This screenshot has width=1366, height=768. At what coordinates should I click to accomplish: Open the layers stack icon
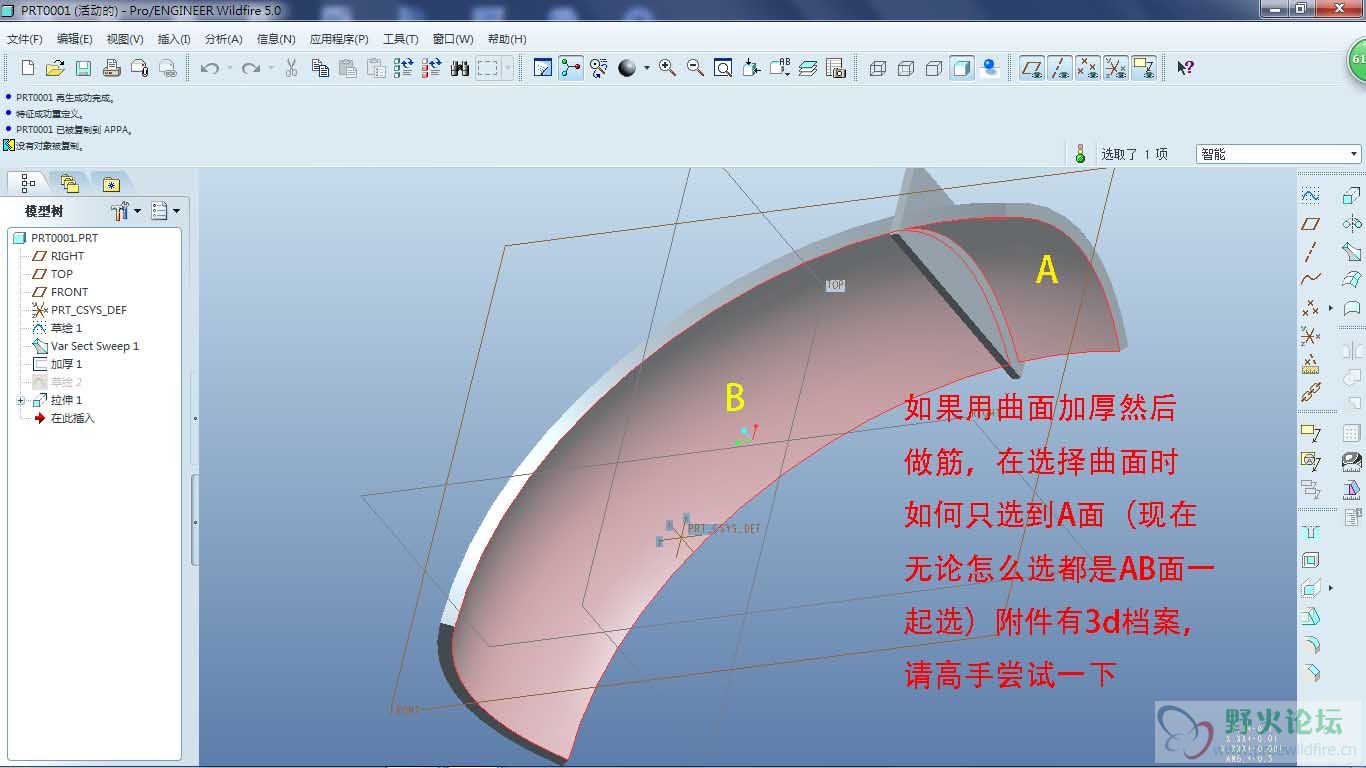(808, 68)
